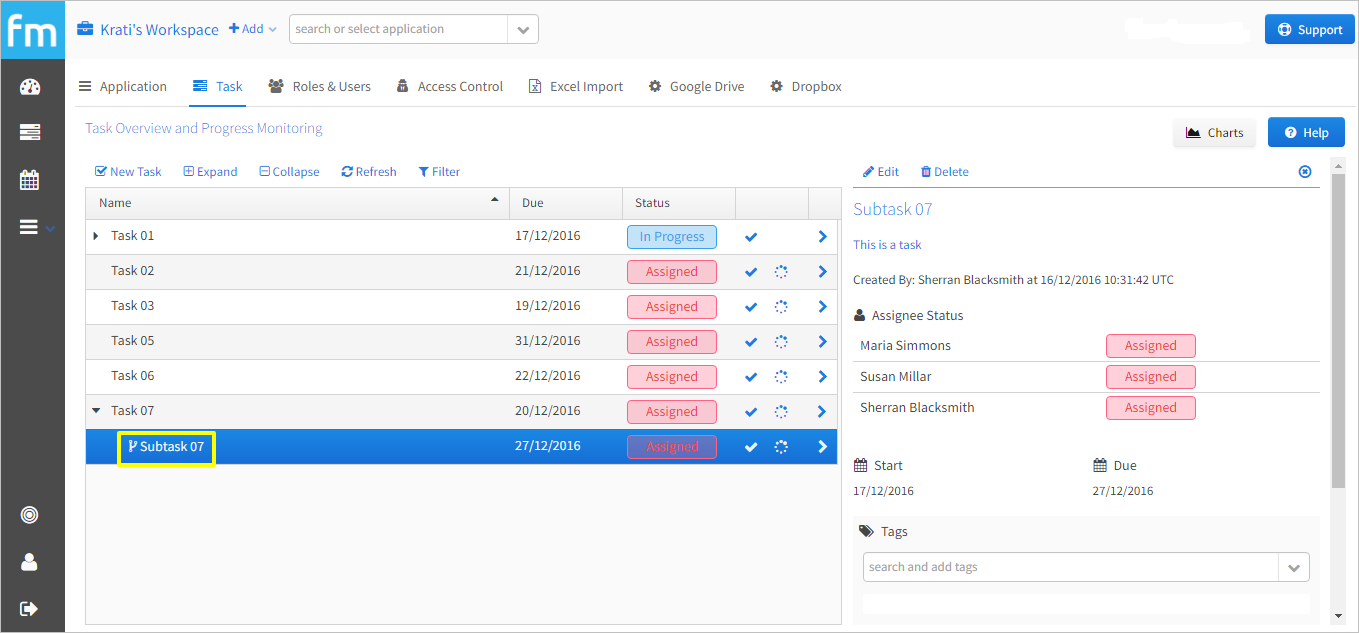Mark Task 03 complete with checkmark
The width and height of the screenshot is (1359, 633).
751,307
